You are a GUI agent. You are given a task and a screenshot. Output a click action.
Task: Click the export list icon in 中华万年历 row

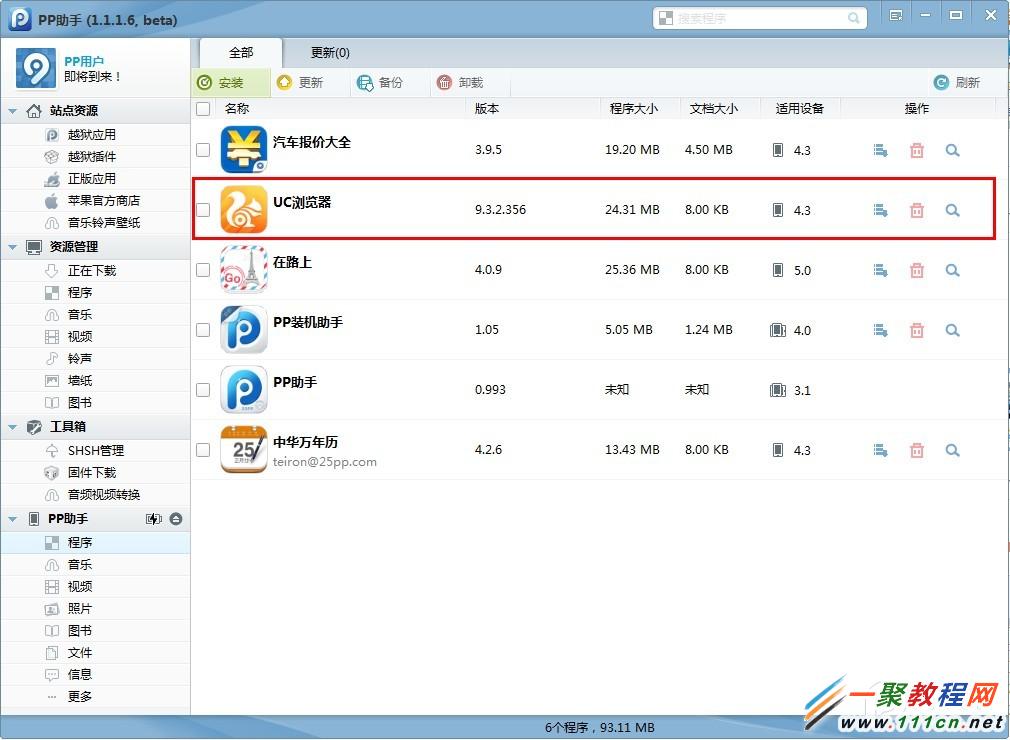point(880,450)
